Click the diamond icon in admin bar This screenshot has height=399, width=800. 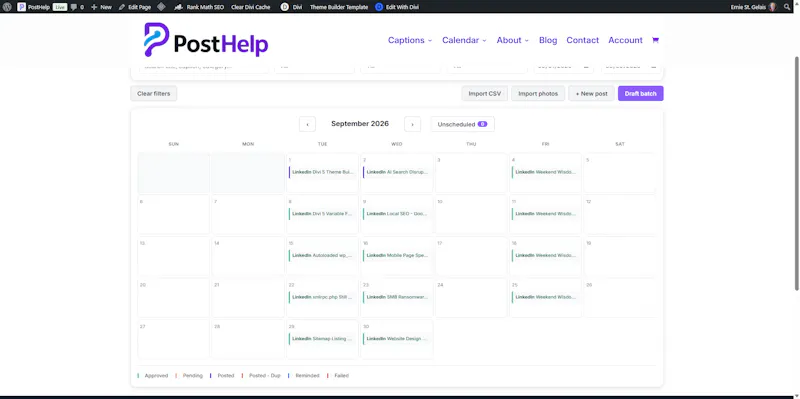pos(161,7)
